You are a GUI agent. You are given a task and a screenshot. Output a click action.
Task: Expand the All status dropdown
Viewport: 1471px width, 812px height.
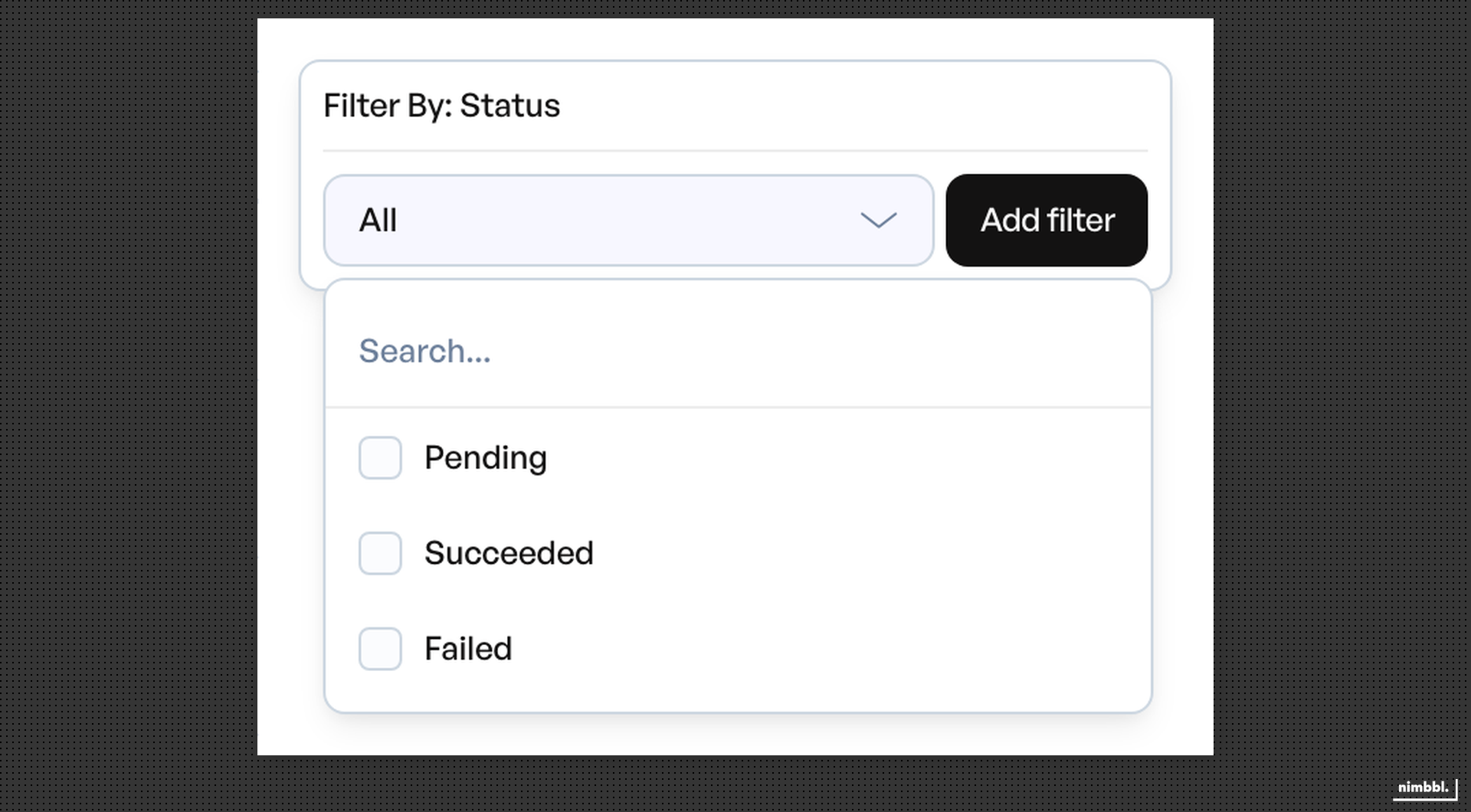[x=628, y=221]
